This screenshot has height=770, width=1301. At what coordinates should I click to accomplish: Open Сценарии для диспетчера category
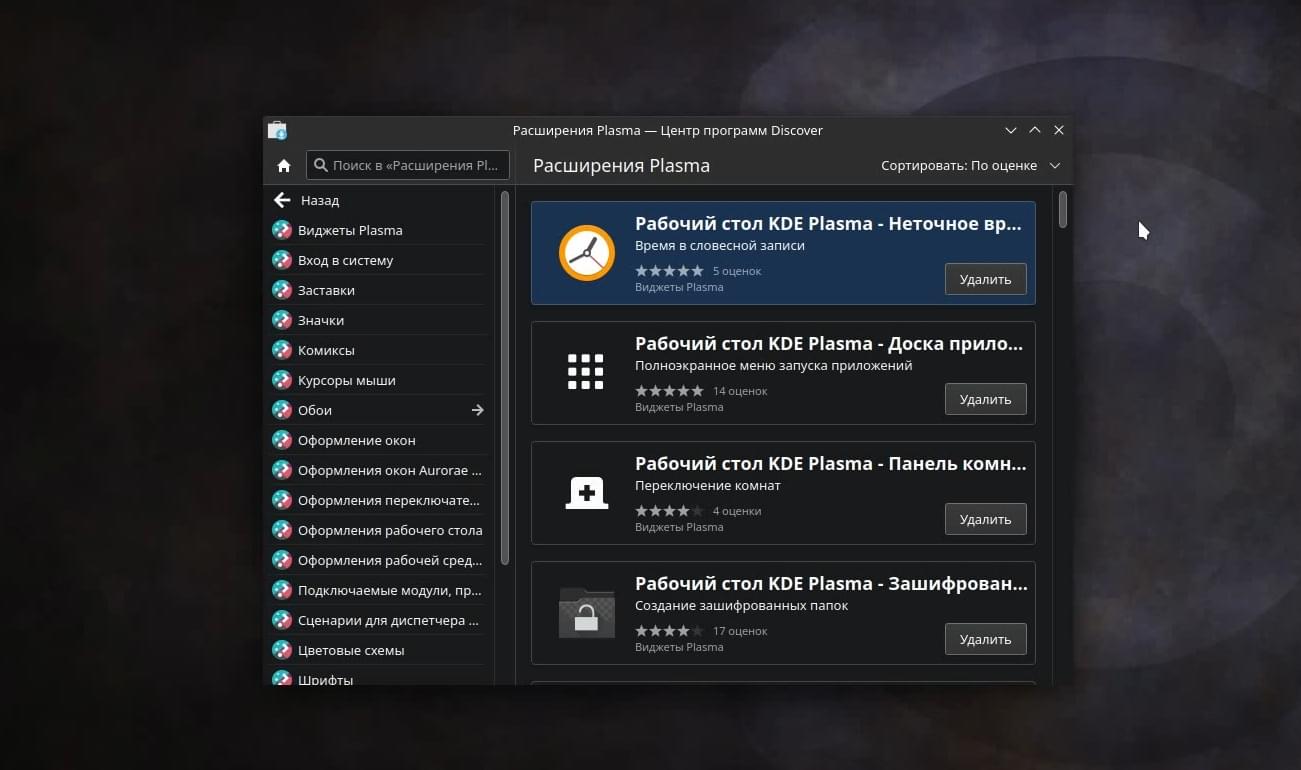point(378,620)
